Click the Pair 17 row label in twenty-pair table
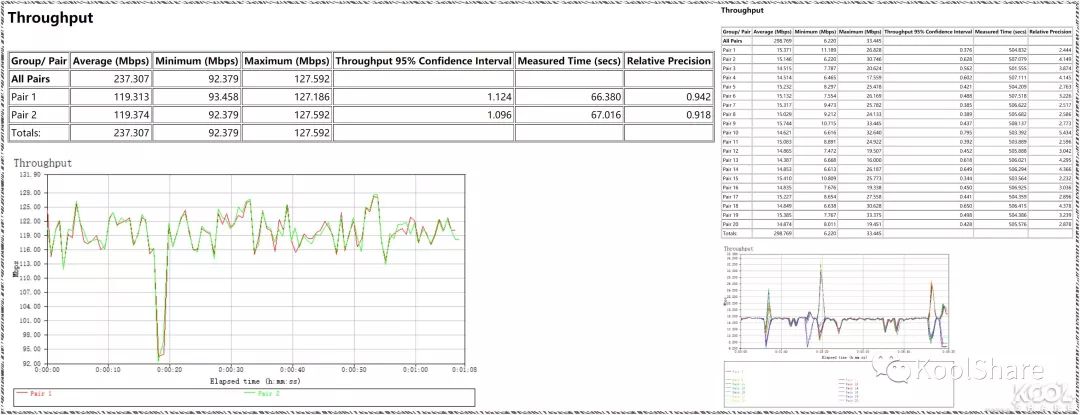This screenshot has width=1080, height=415. click(729, 197)
